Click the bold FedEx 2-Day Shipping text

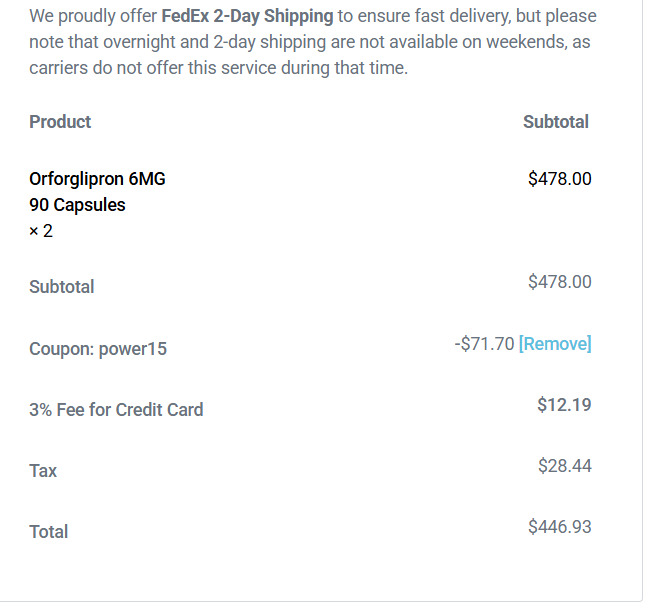[x=247, y=17]
